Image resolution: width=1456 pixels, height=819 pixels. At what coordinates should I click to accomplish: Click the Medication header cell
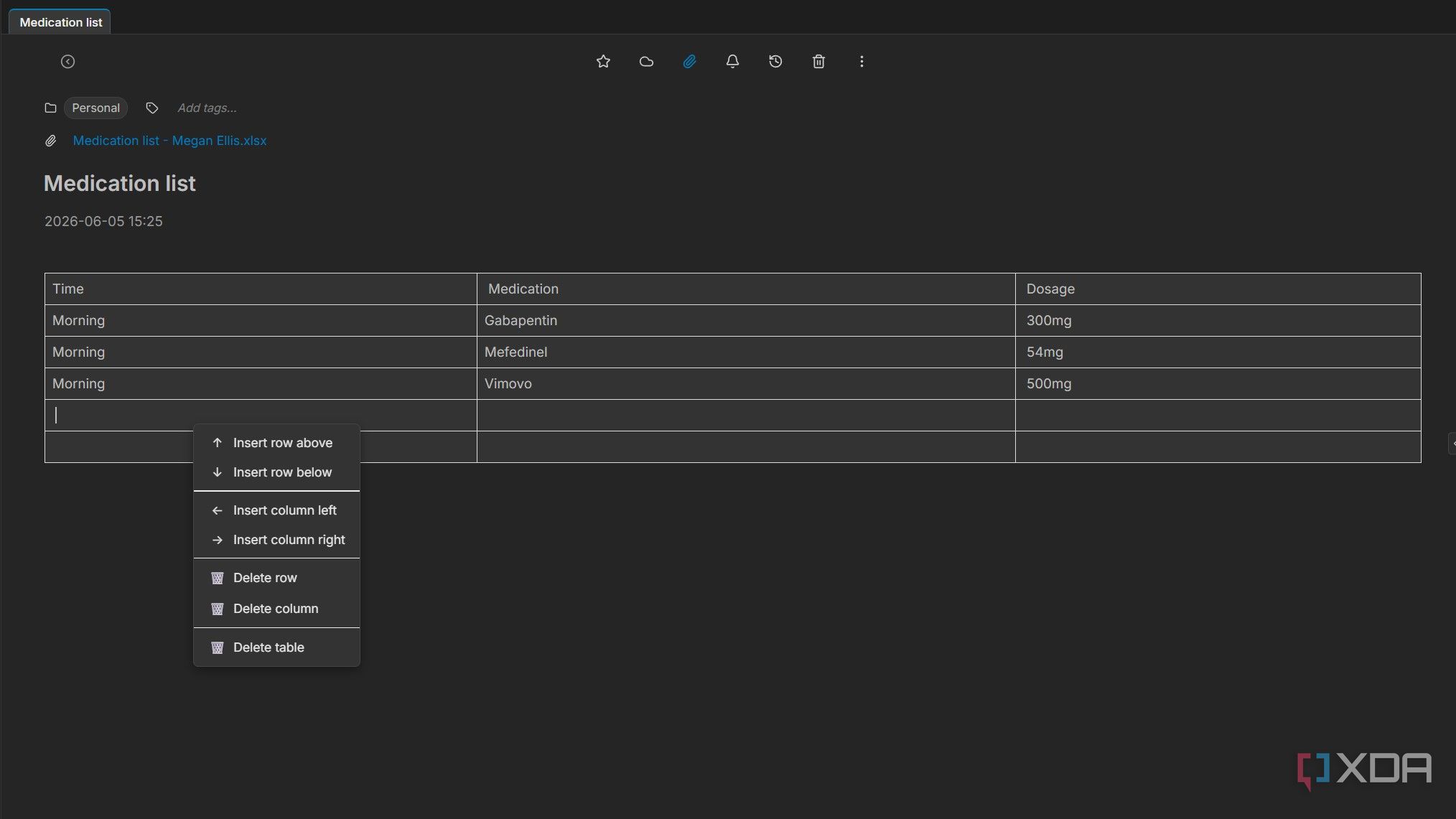pos(746,289)
